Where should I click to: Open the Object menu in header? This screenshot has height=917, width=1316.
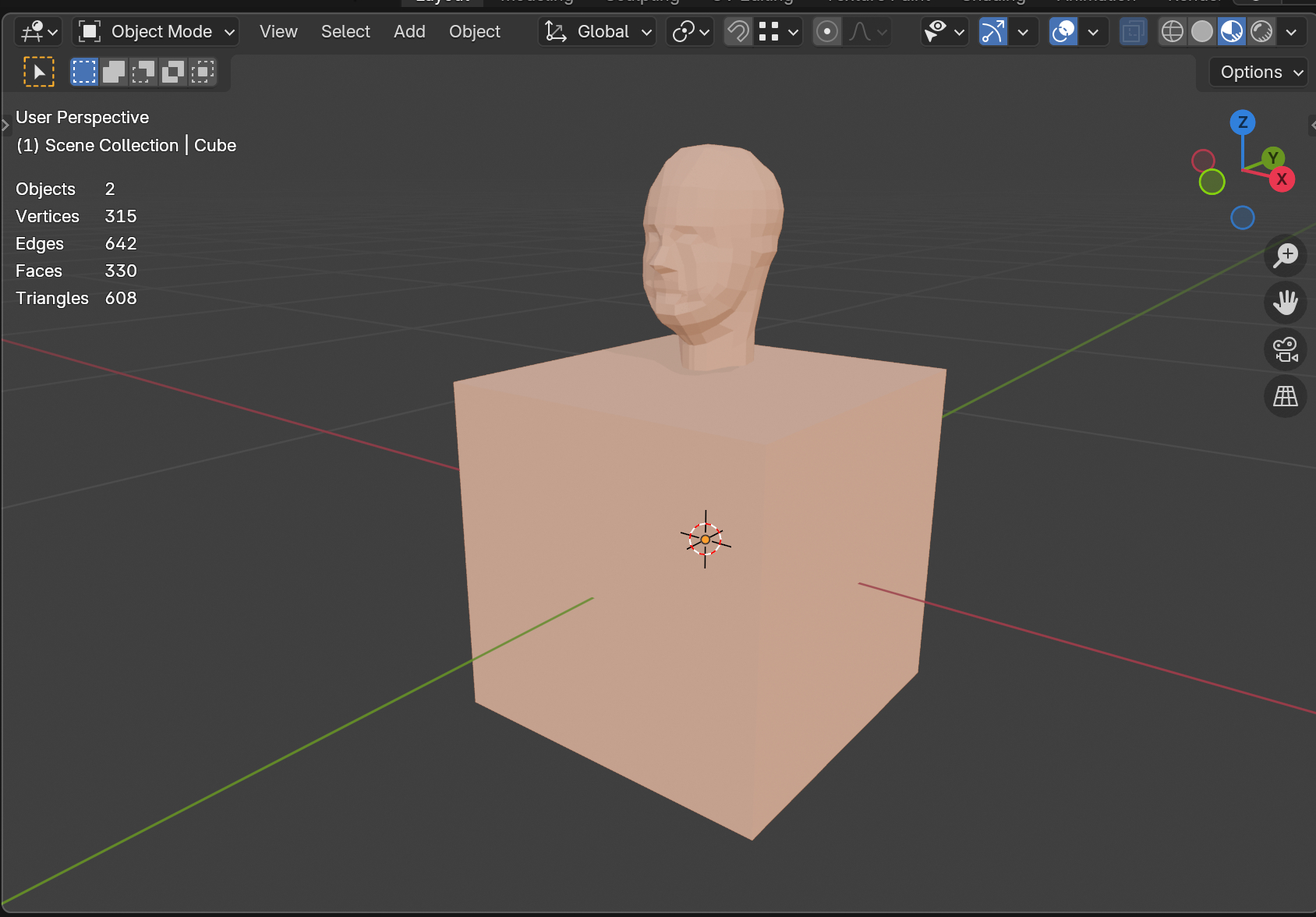point(474,32)
